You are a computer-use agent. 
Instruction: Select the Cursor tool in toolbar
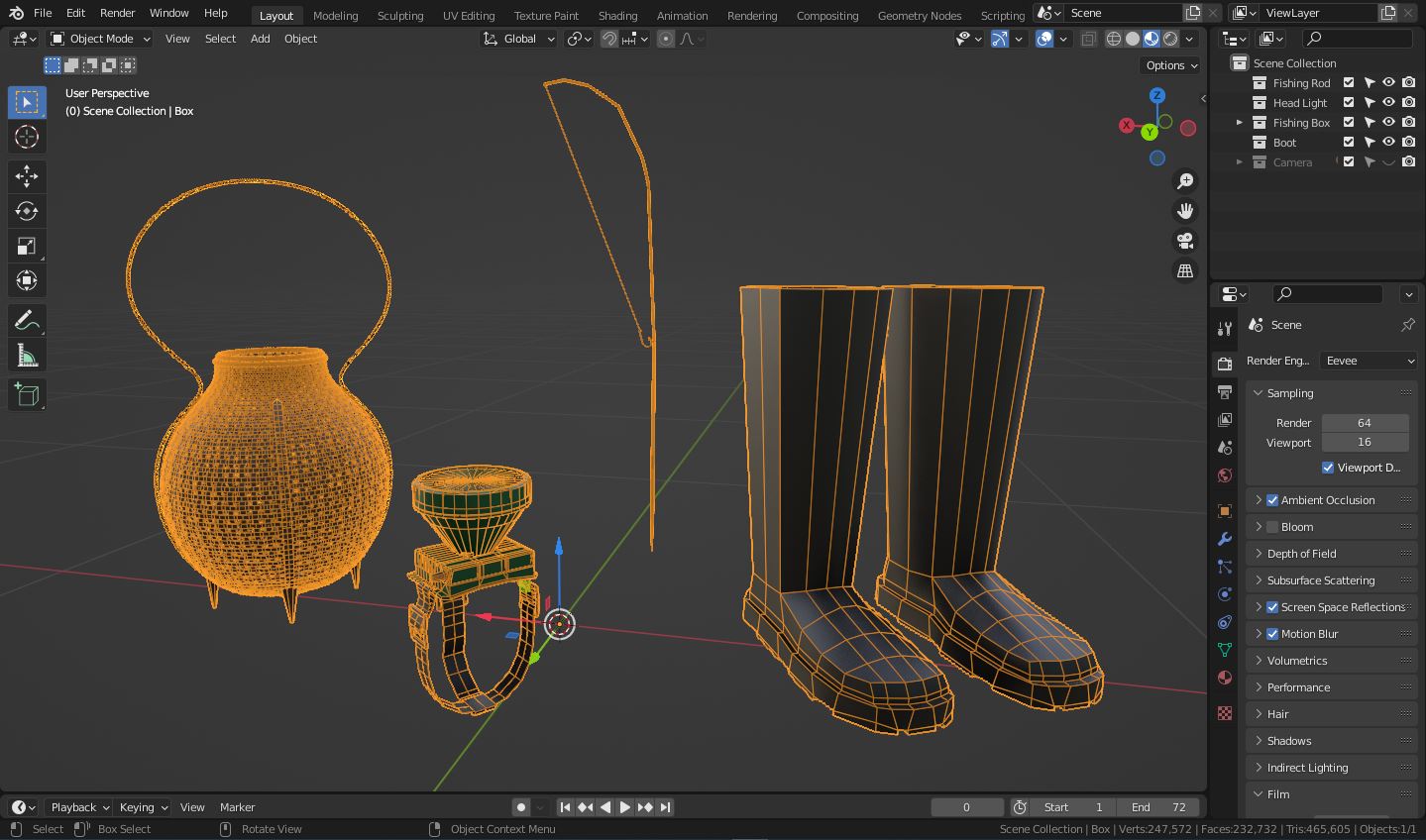click(27, 137)
